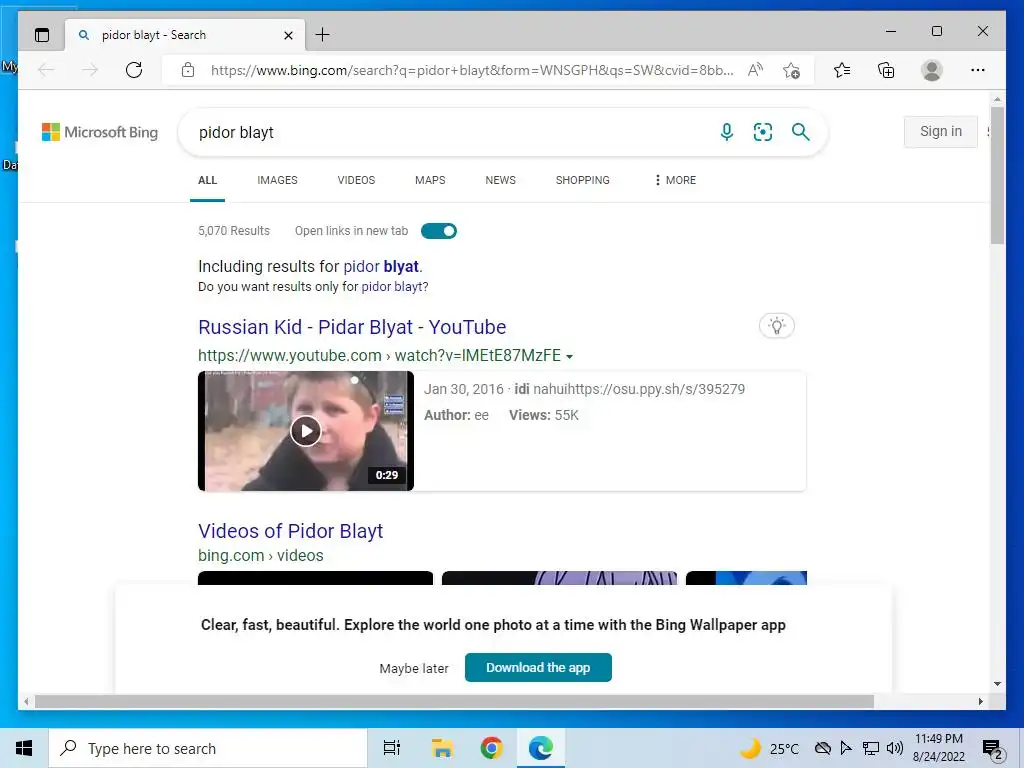
Task: Open the taskbar clock showing 11:49 PM
Action: coord(938,748)
